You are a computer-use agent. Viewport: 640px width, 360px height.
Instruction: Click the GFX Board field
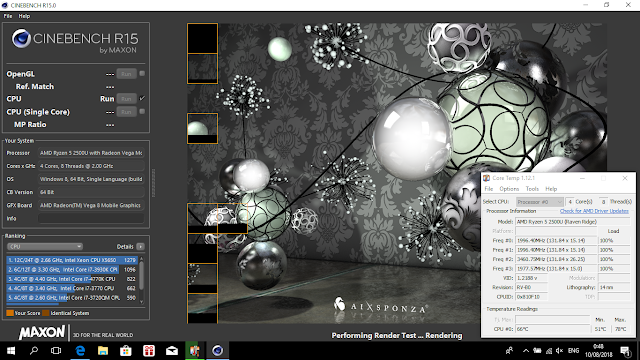pos(91,205)
